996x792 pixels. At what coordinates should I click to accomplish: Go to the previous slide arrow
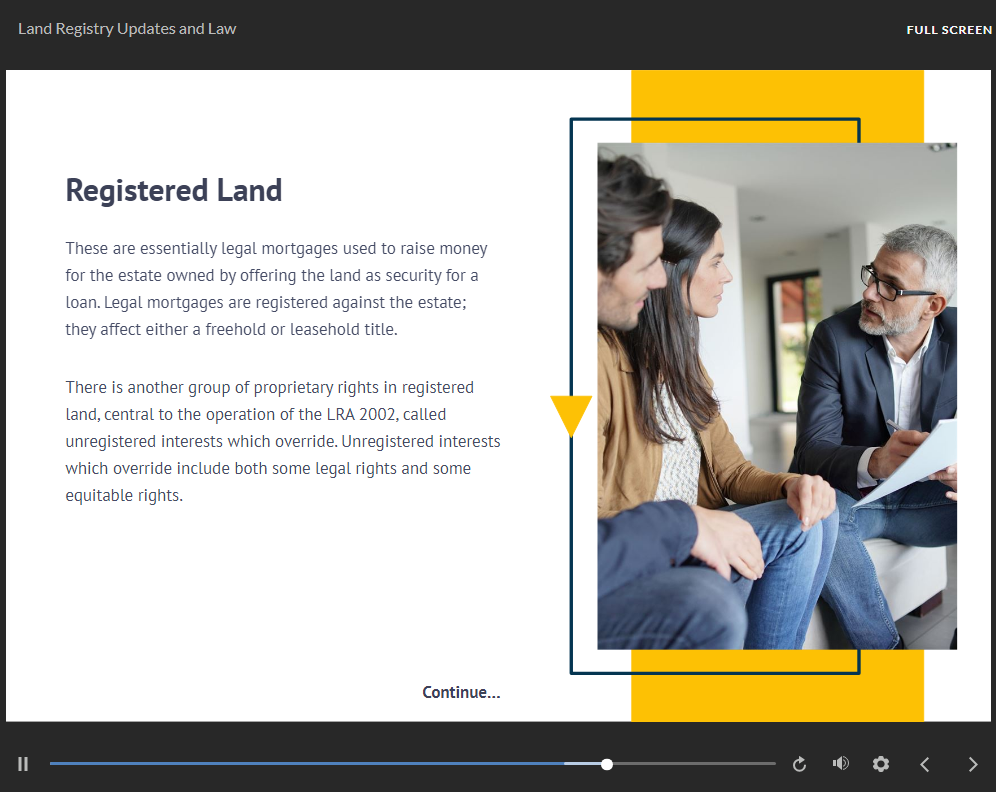pyautogui.click(x=925, y=764)
